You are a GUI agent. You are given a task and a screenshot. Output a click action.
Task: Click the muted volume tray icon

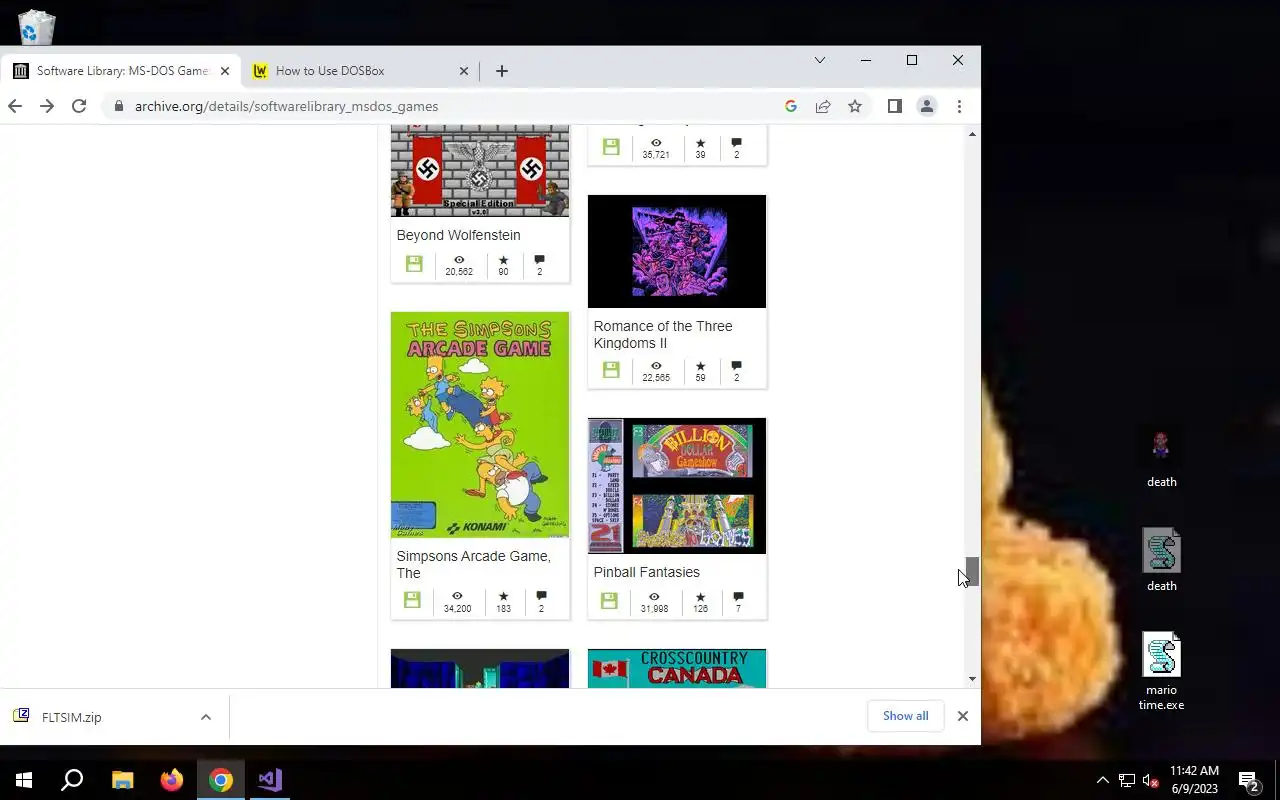click(x=1150, y=780)
